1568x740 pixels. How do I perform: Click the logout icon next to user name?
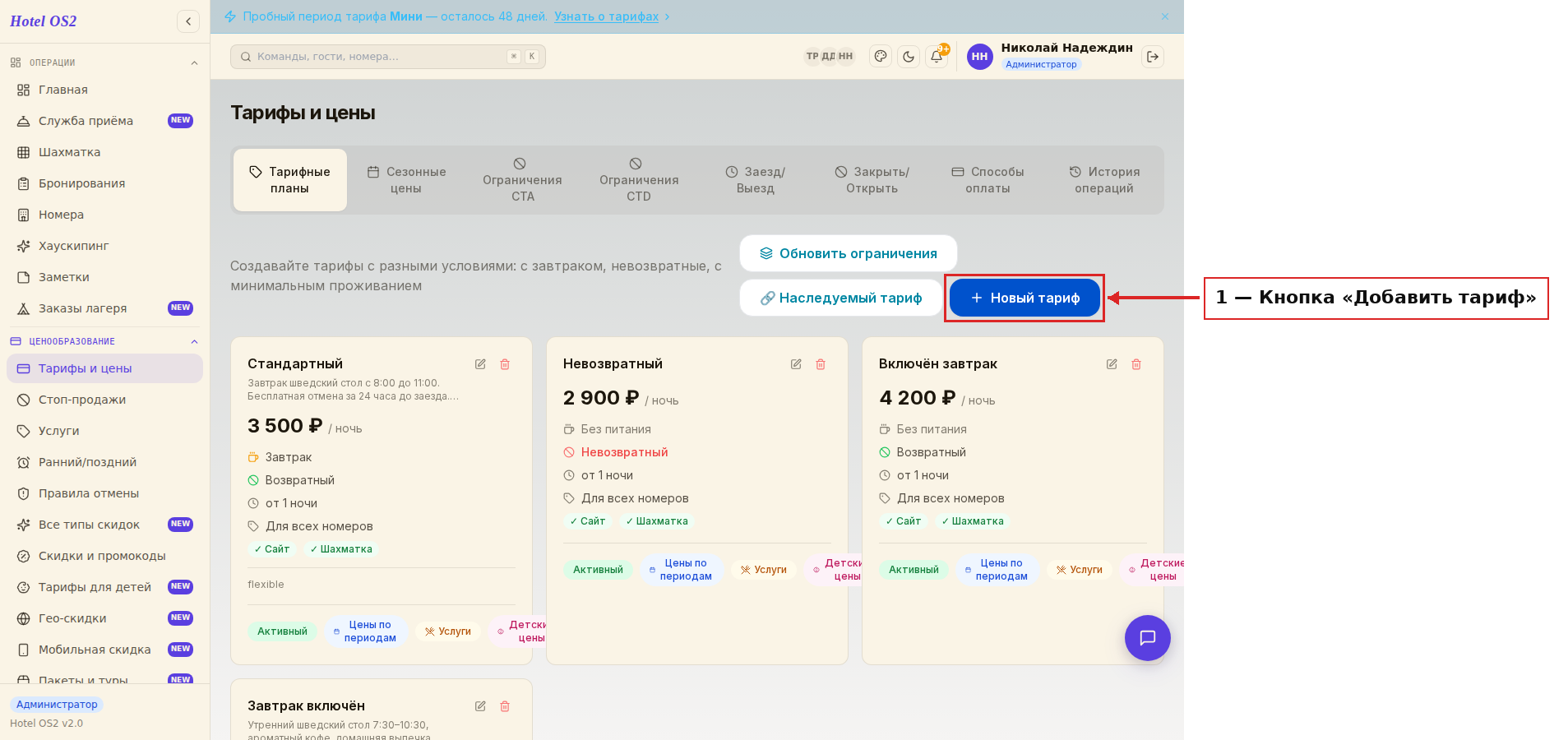coord(1153,57)
